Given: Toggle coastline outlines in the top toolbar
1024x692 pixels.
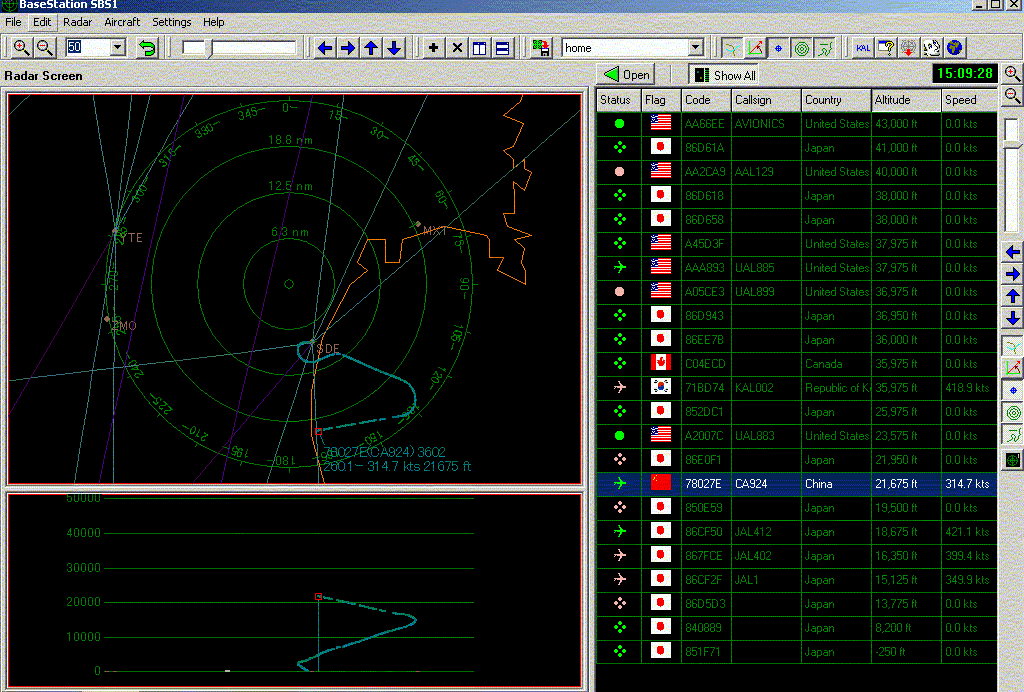Looking at the screenshot, I should click(x=825, y=48).
